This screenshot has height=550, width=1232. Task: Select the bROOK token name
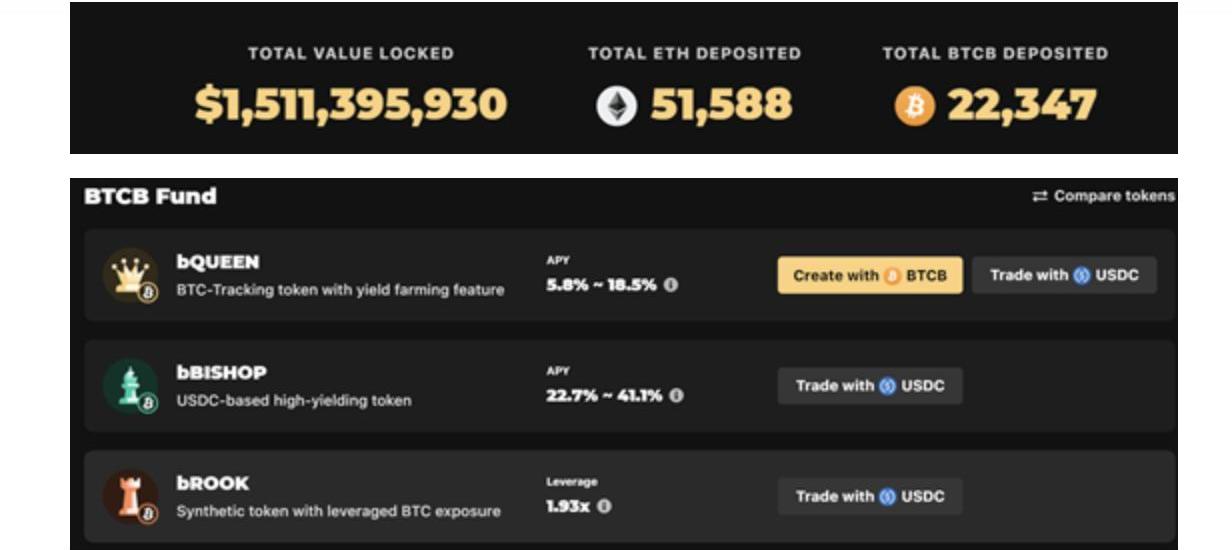213,483
